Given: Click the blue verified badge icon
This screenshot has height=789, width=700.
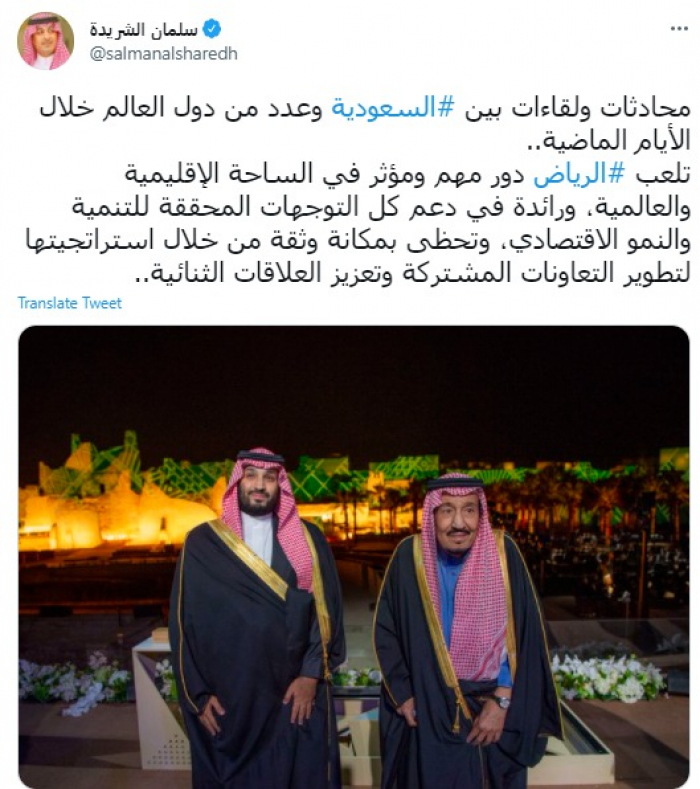Looking at the screenshot, I should (212, 30).
